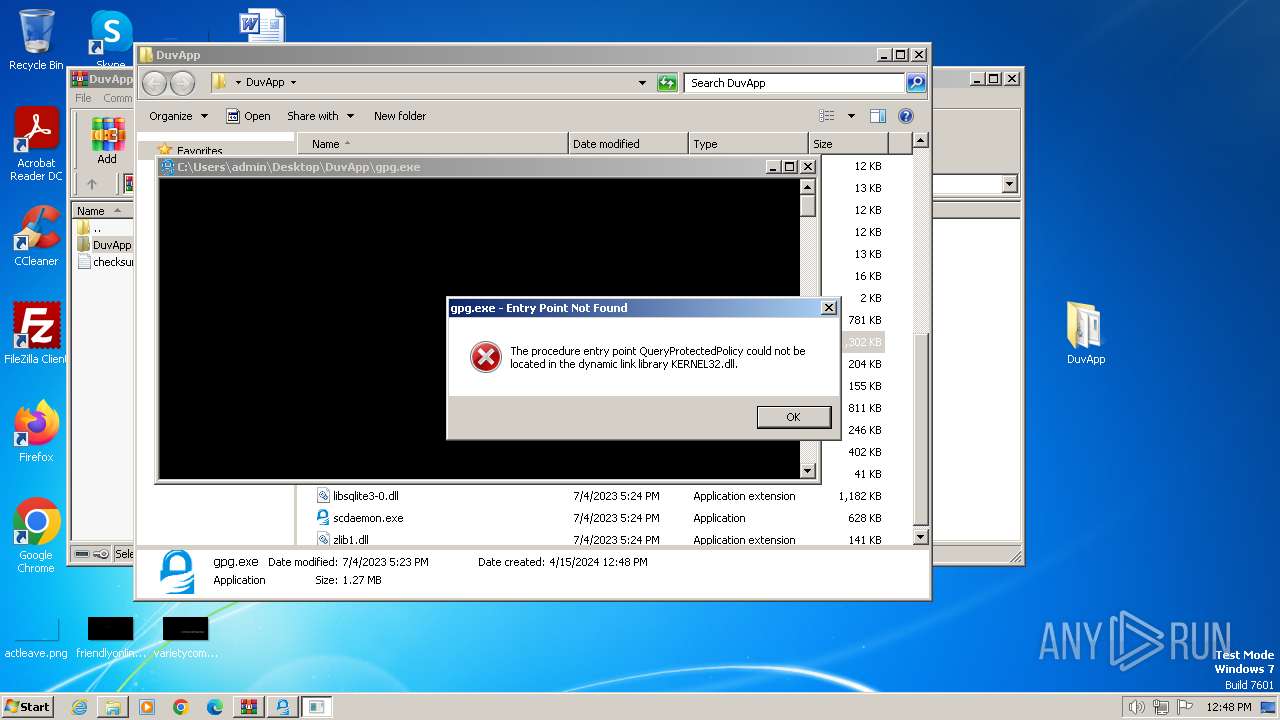Viewport: 1280px width, 720px height.
Task: Open Internet Explorer from taskbar
Action: (79, 707)
